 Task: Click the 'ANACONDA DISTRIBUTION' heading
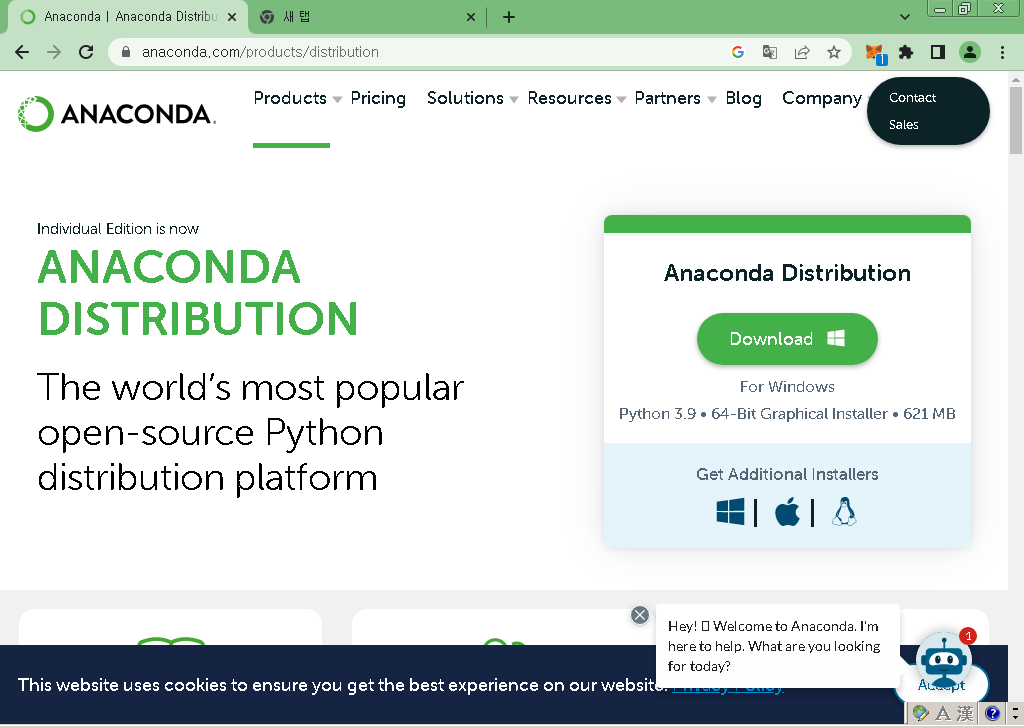[x=198, y=293]
